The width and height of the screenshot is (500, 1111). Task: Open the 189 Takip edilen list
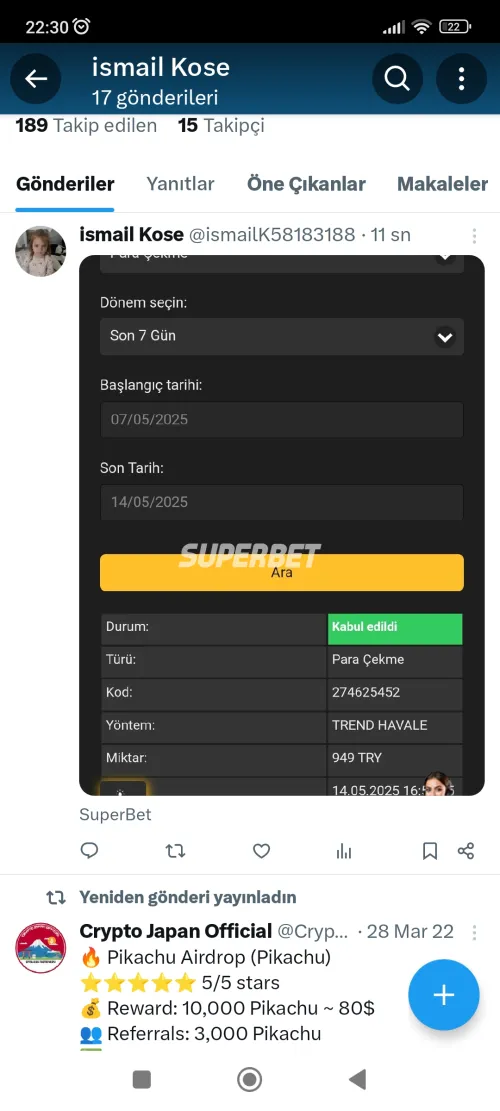(86, 126)
